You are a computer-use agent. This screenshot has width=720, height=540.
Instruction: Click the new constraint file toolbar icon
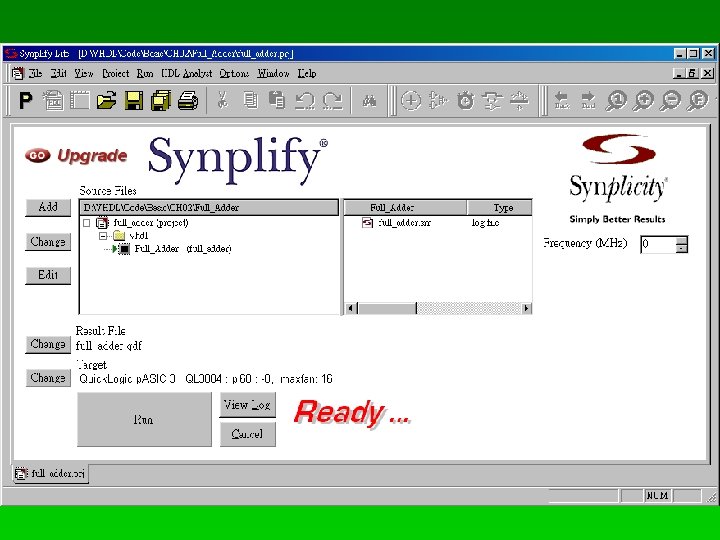click(80, 101)
